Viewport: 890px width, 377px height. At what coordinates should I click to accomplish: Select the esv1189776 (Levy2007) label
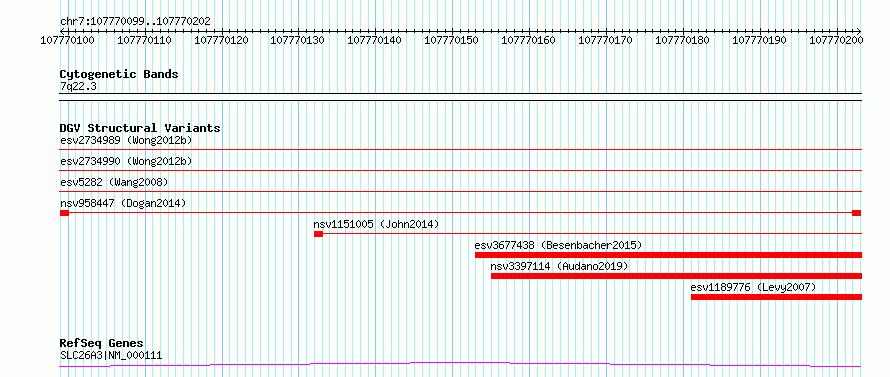point(753,287)
